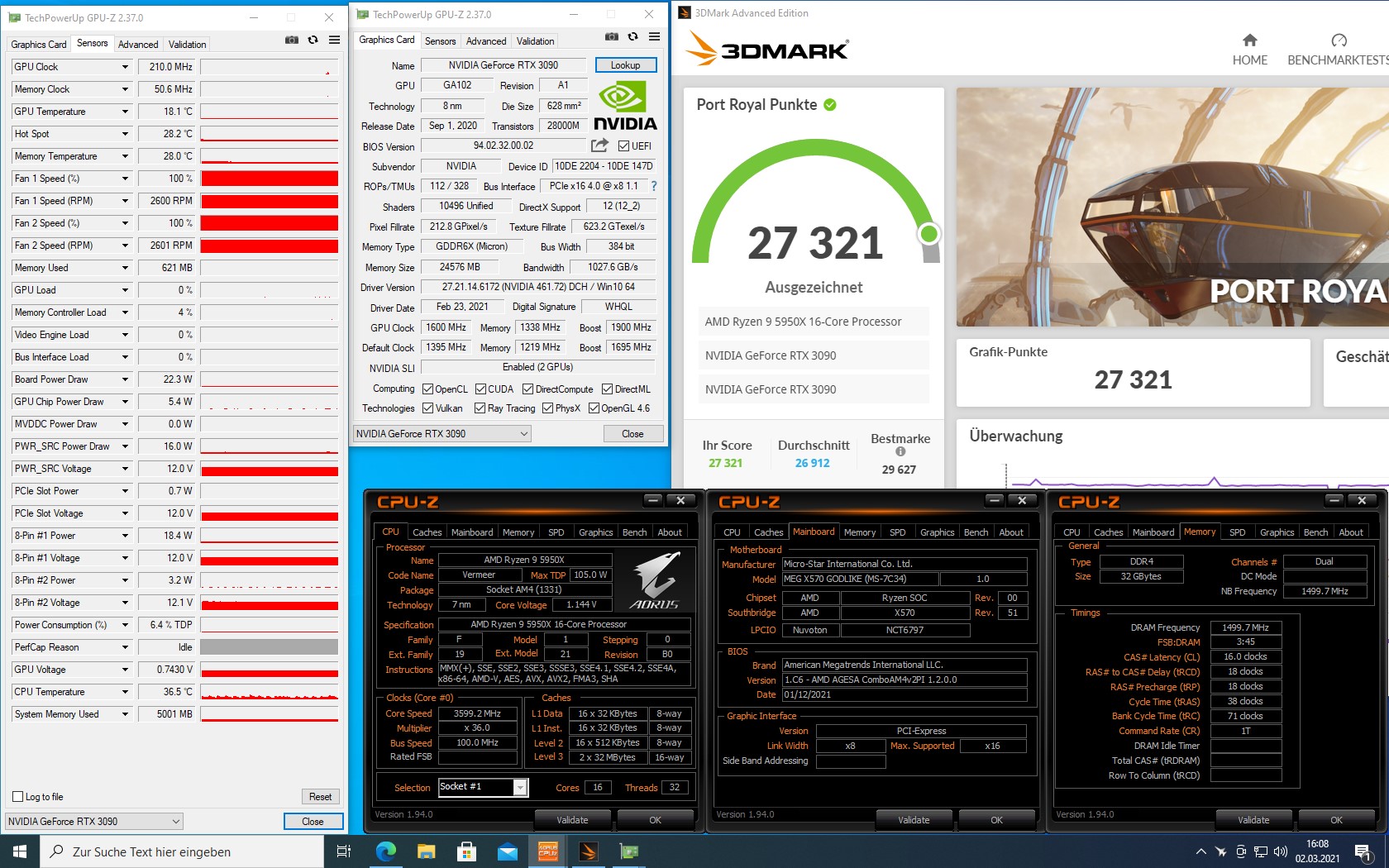The image size is (1389, 868).
Task: Click camera icon in GPU-Z Graphics Card window
Action: point(612,36)
